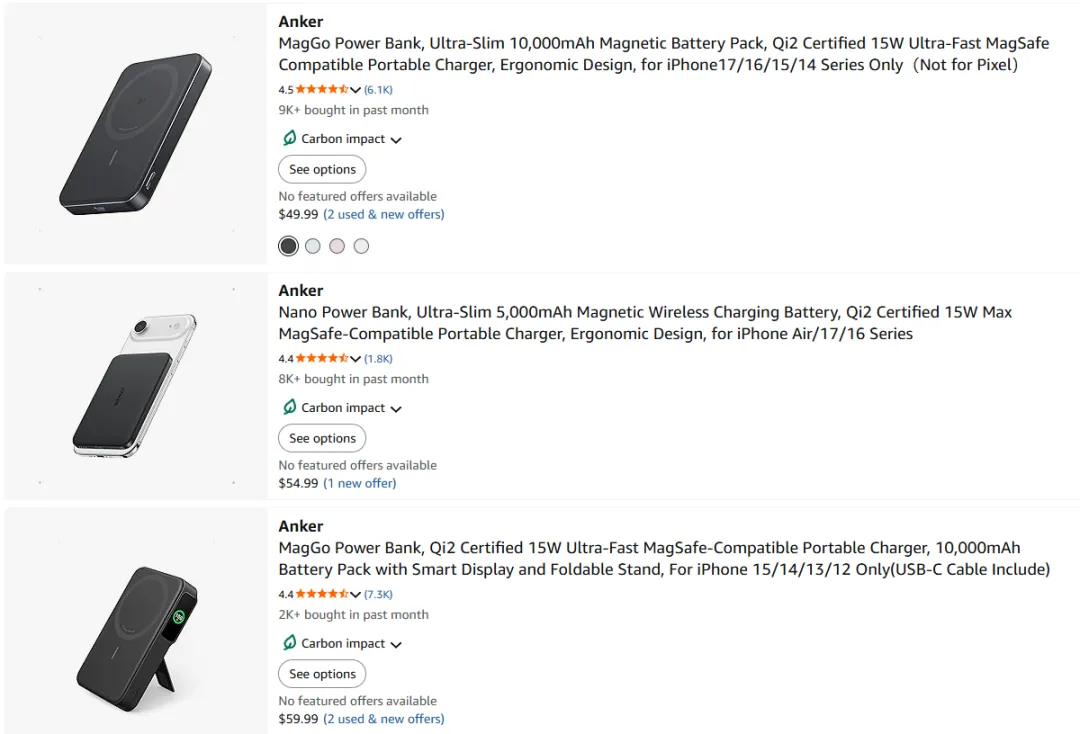Image resolution: width=1080 pixels, height=734 pixels.
Task: Click the star rating icons of the Nano Power Bank
Action: coord(321,358)
